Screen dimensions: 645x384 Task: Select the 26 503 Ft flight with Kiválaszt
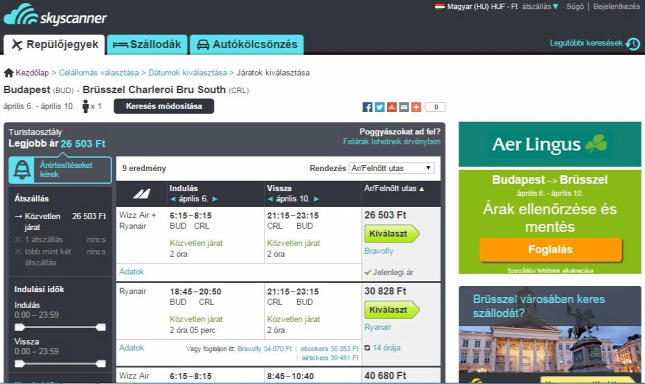391,234
